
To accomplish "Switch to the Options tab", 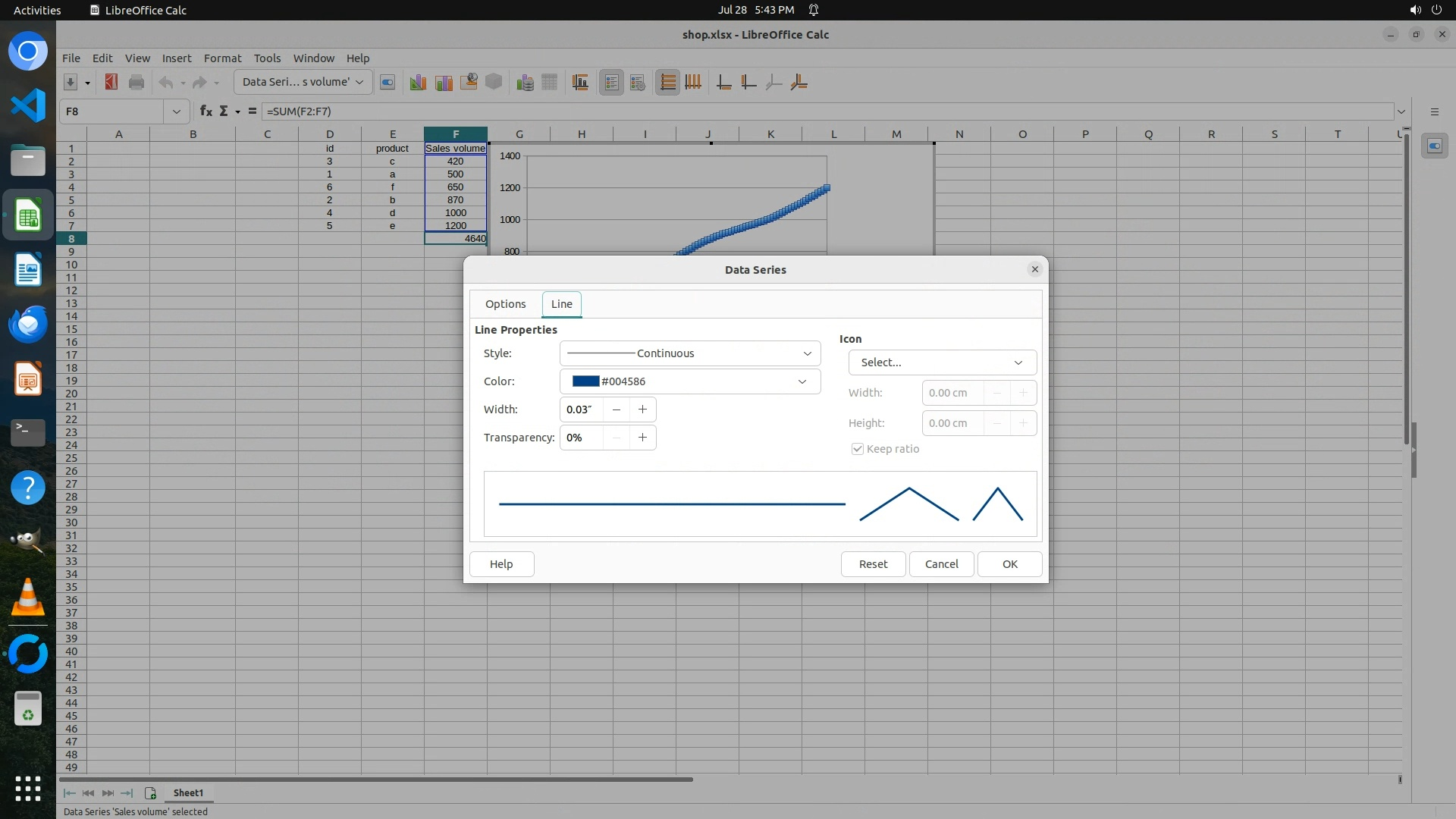I will point(505,304).
